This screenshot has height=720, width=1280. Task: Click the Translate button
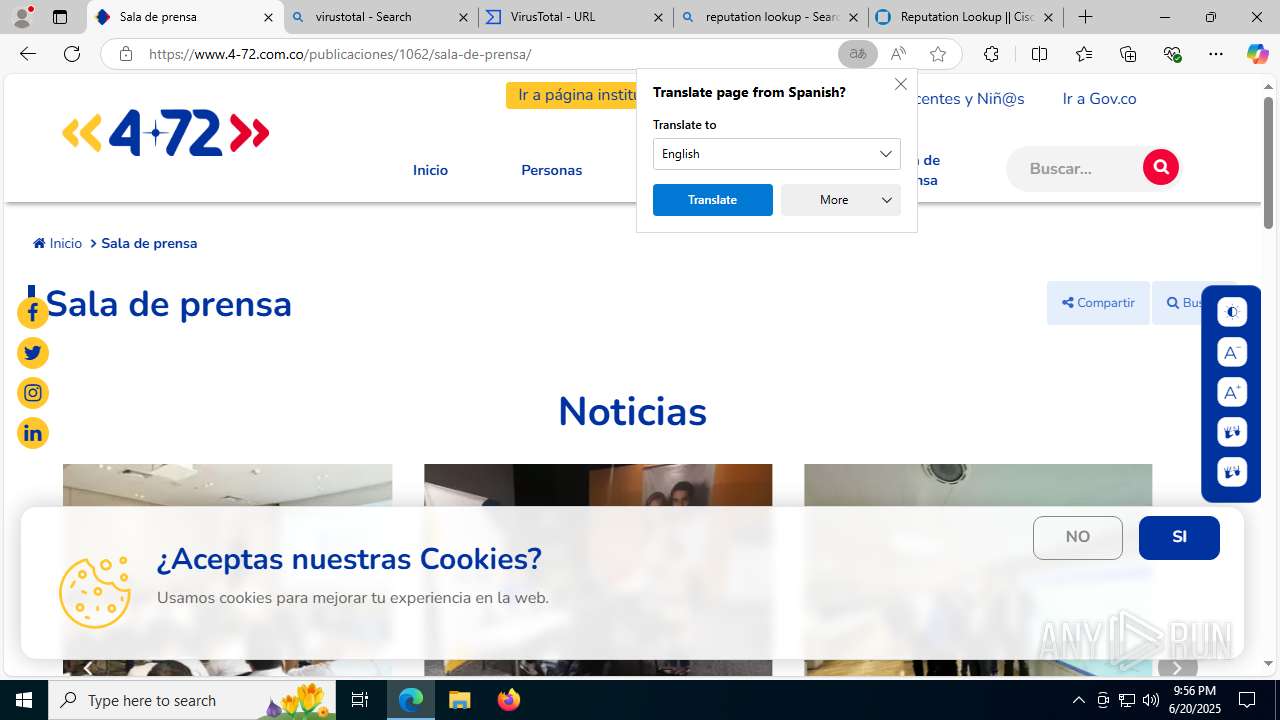click(713, 200)
